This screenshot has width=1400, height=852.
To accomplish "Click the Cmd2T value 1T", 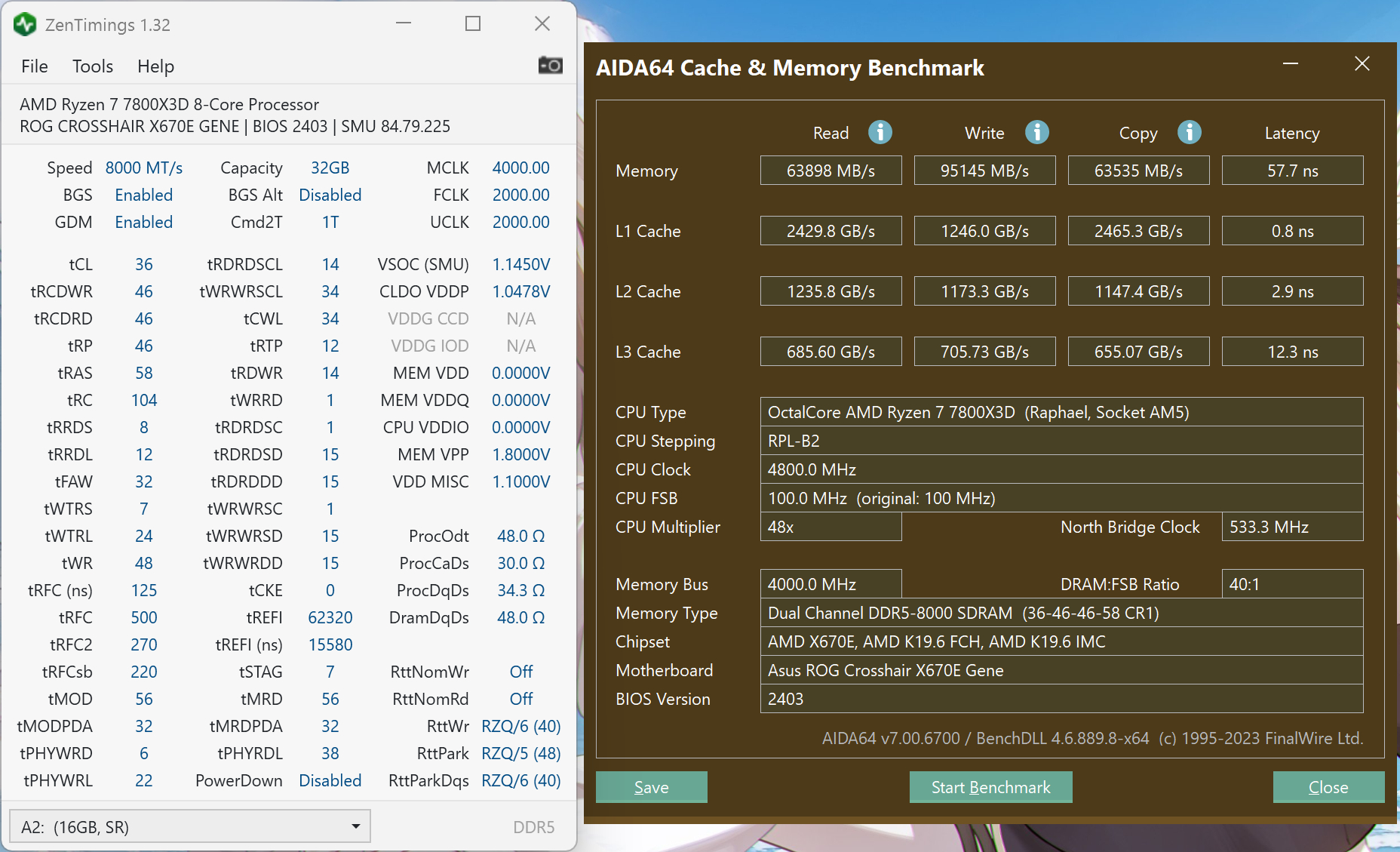I will click(330, 222).
